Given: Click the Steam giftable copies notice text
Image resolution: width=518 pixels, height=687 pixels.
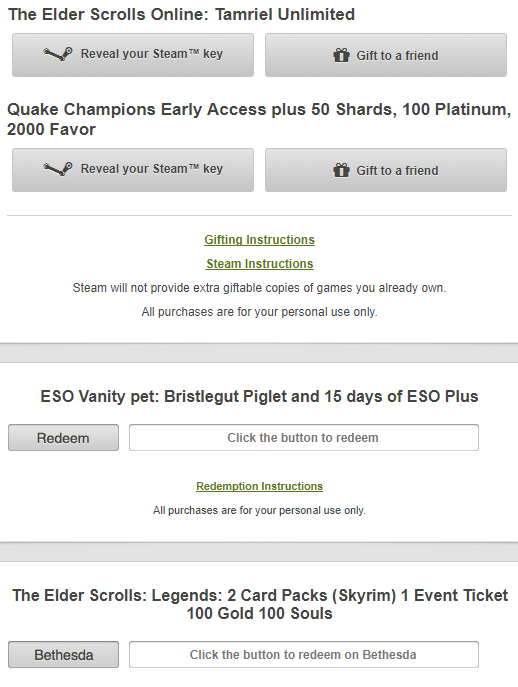Looking at the screenshot, I should coord(259,288).
